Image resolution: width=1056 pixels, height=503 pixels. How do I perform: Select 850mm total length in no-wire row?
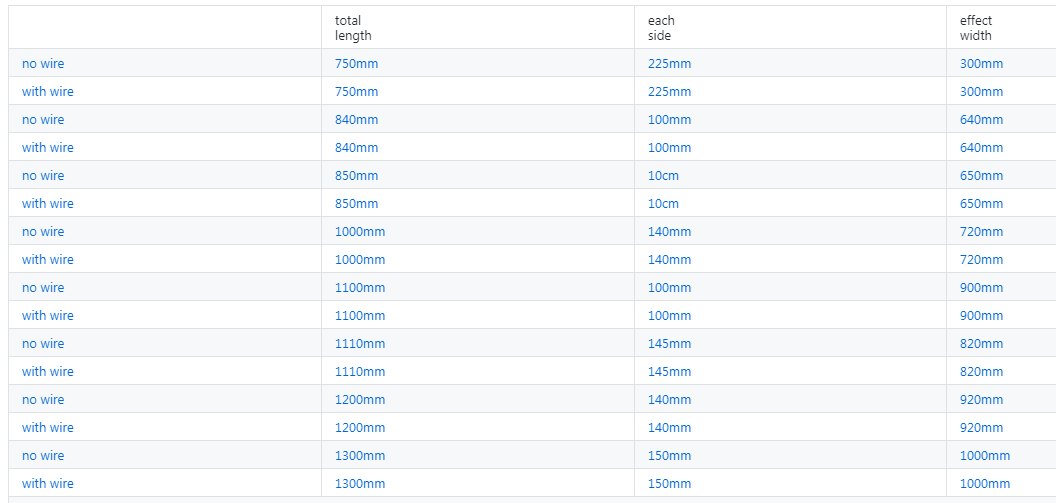356,176
